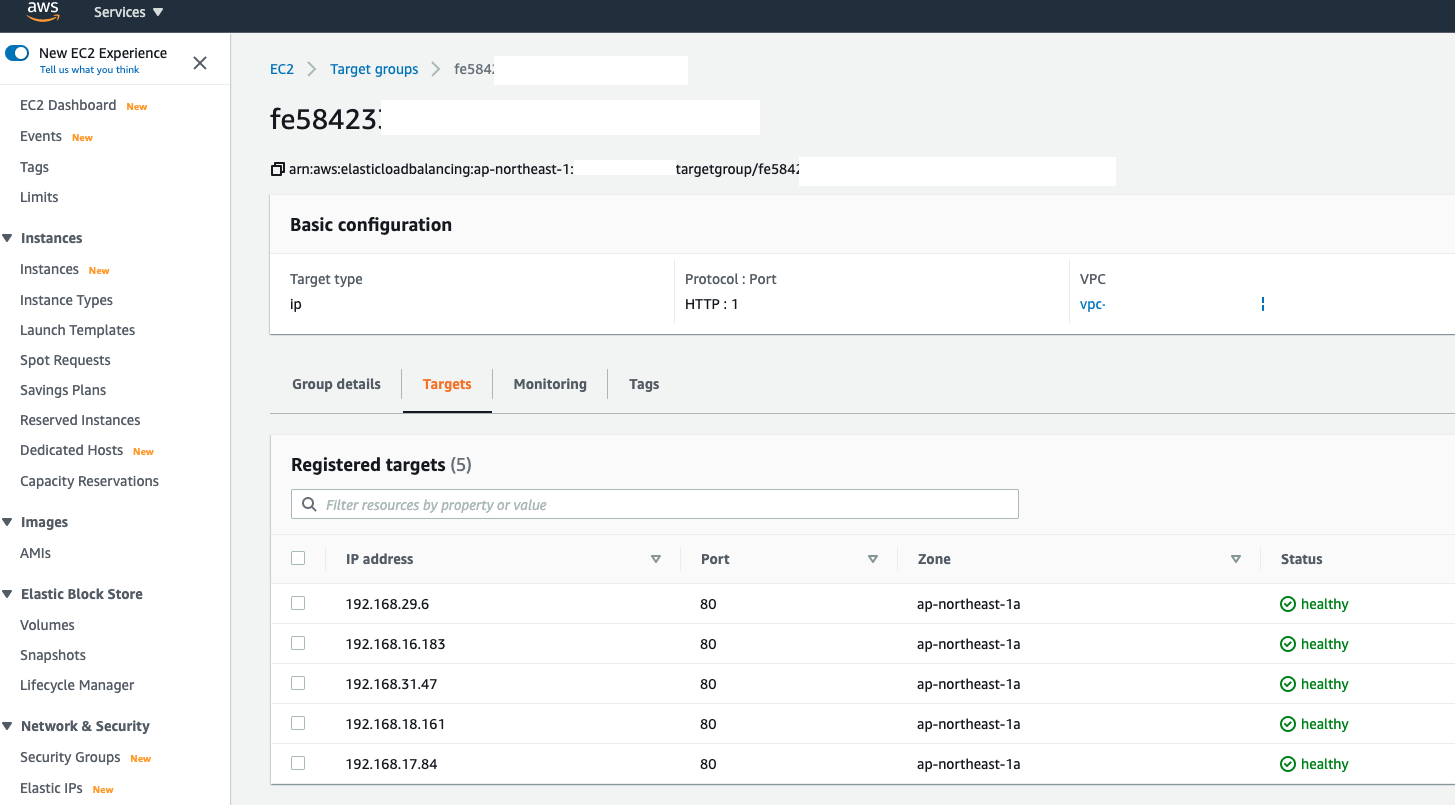
Task: Toggle off New EC2 Experience
Action: click(x=16, y=52)
